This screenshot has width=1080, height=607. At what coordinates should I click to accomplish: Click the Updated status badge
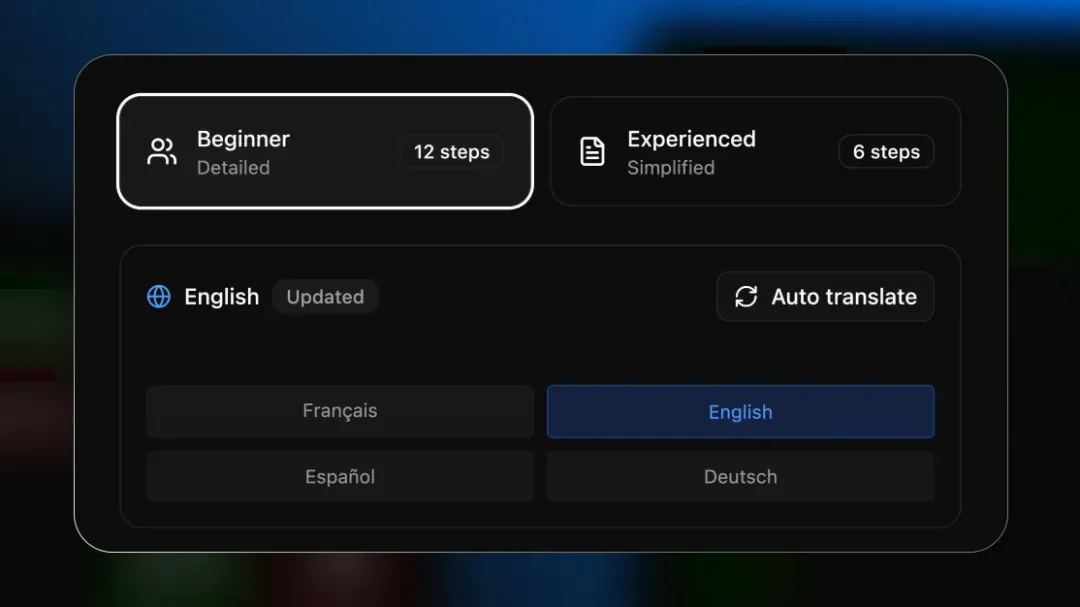click(325, 297)
